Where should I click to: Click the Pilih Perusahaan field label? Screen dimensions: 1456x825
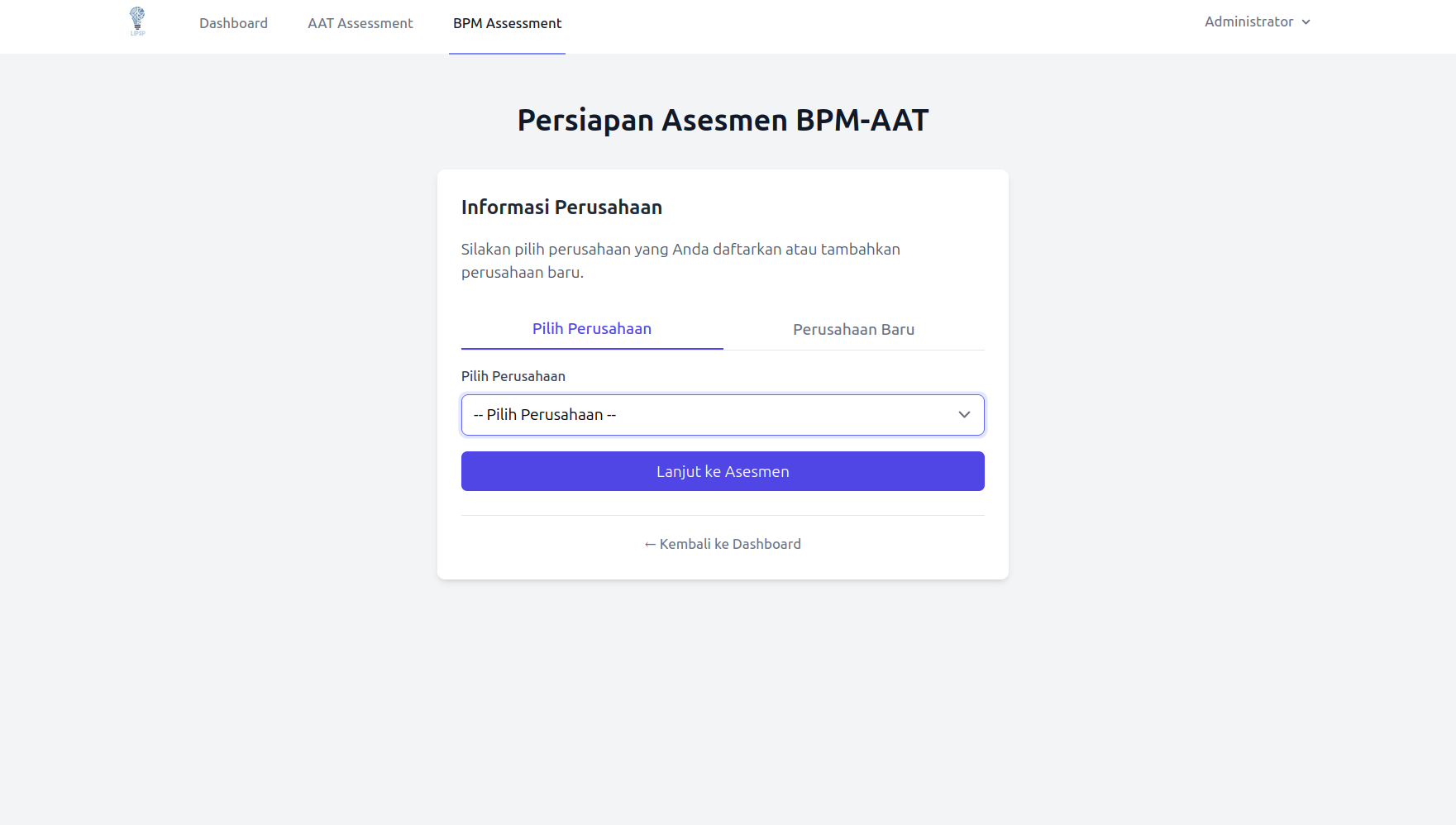point(513,376)
